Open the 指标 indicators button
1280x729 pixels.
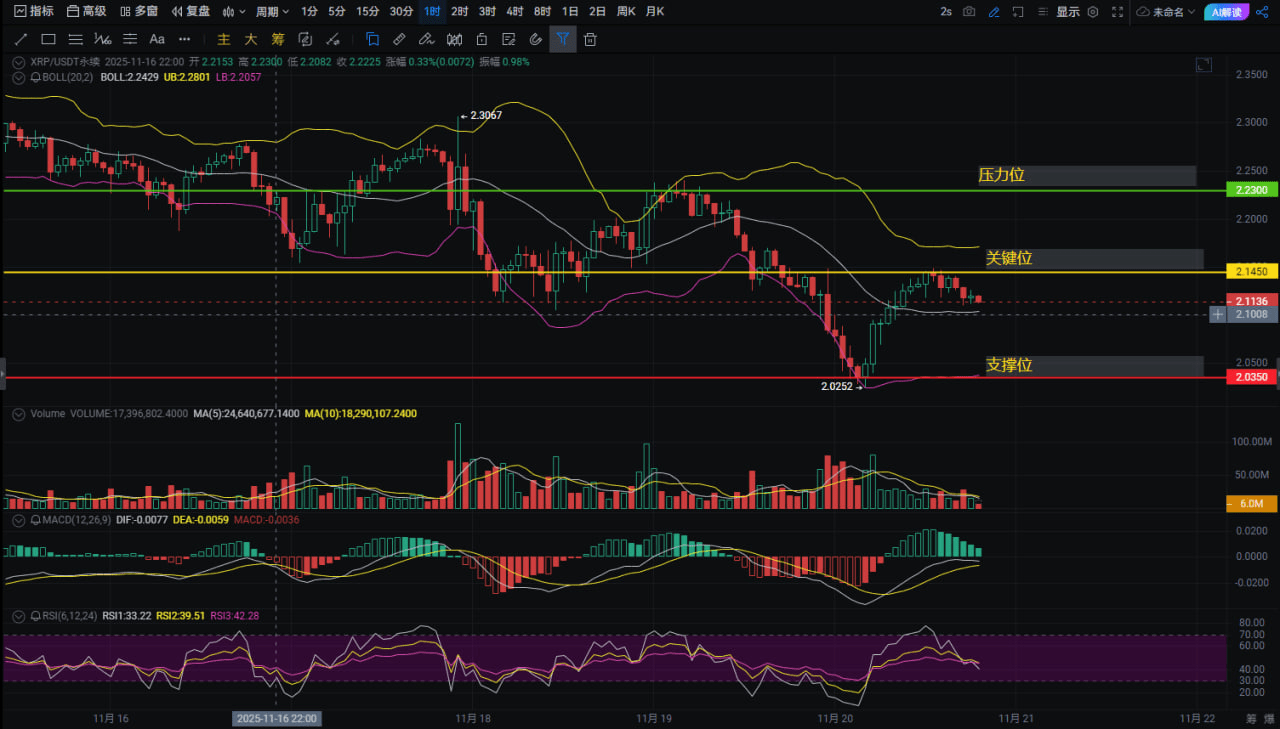pos(34,11)
